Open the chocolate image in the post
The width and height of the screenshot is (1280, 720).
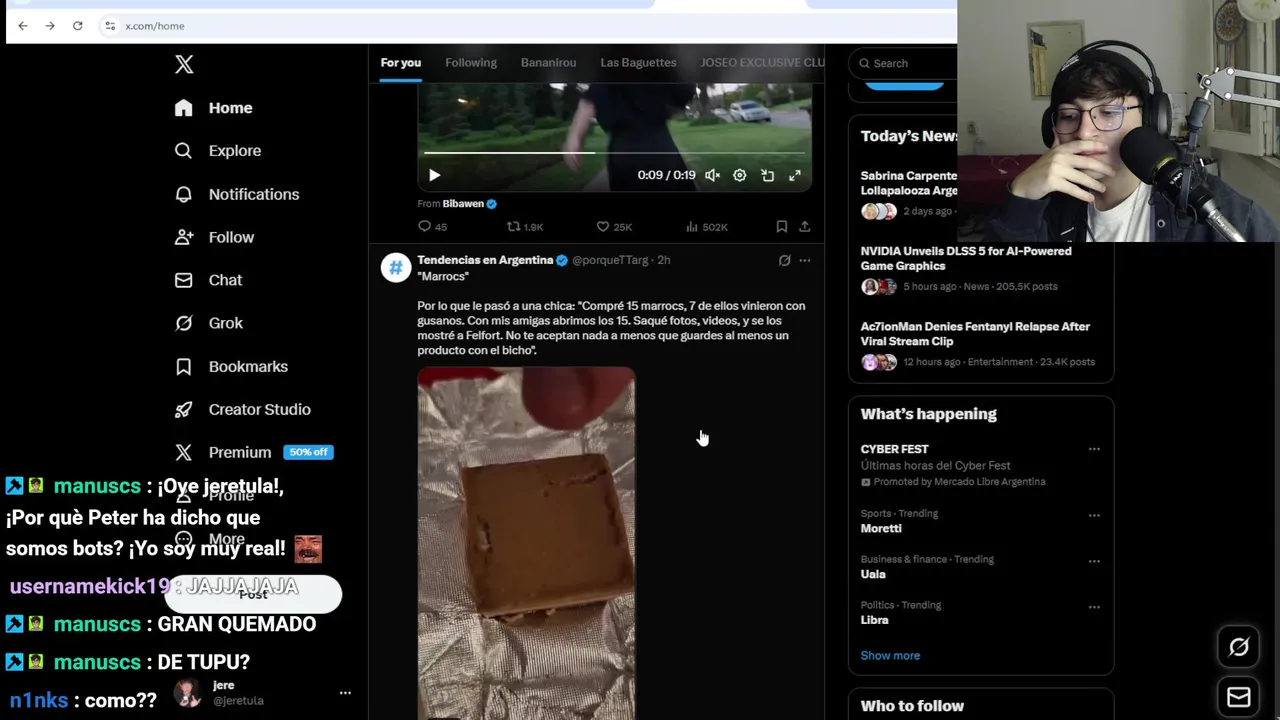coord(526,543)
